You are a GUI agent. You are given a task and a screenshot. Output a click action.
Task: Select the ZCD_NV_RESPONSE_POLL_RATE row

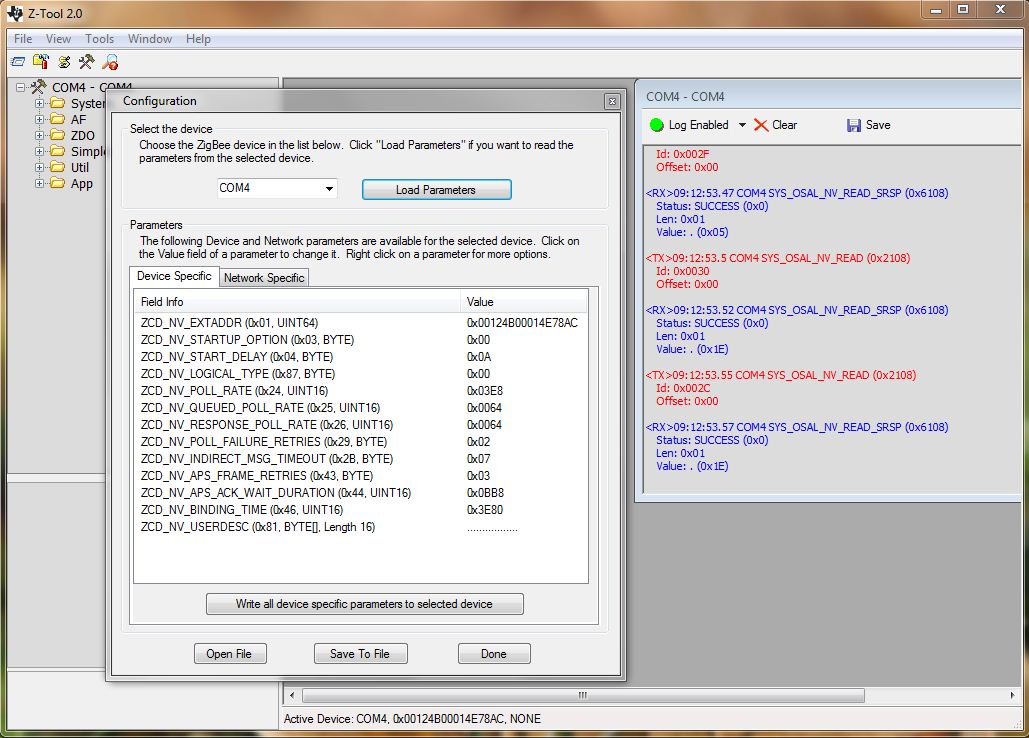(x=360, y=425)
